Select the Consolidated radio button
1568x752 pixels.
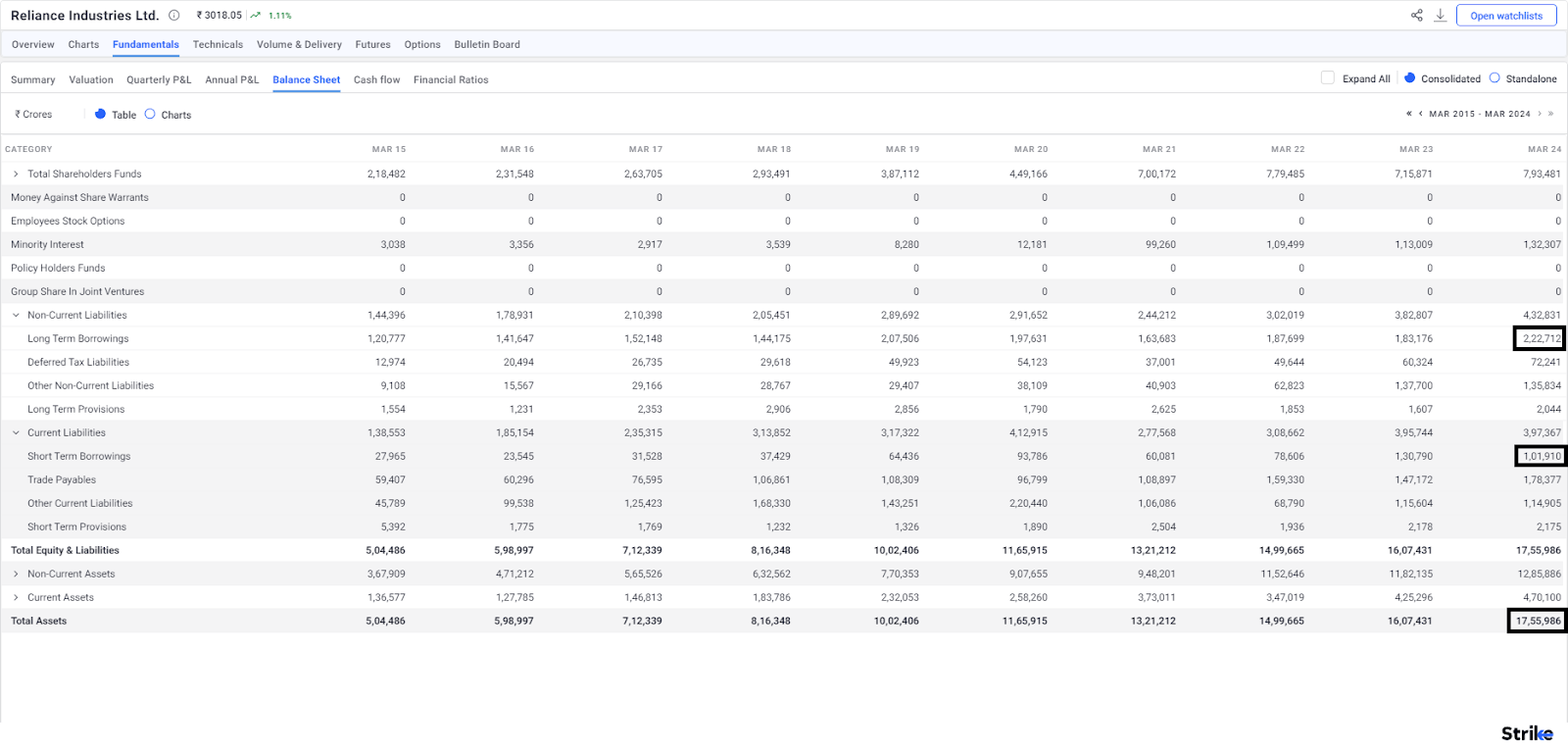[x=1410, y=77]
